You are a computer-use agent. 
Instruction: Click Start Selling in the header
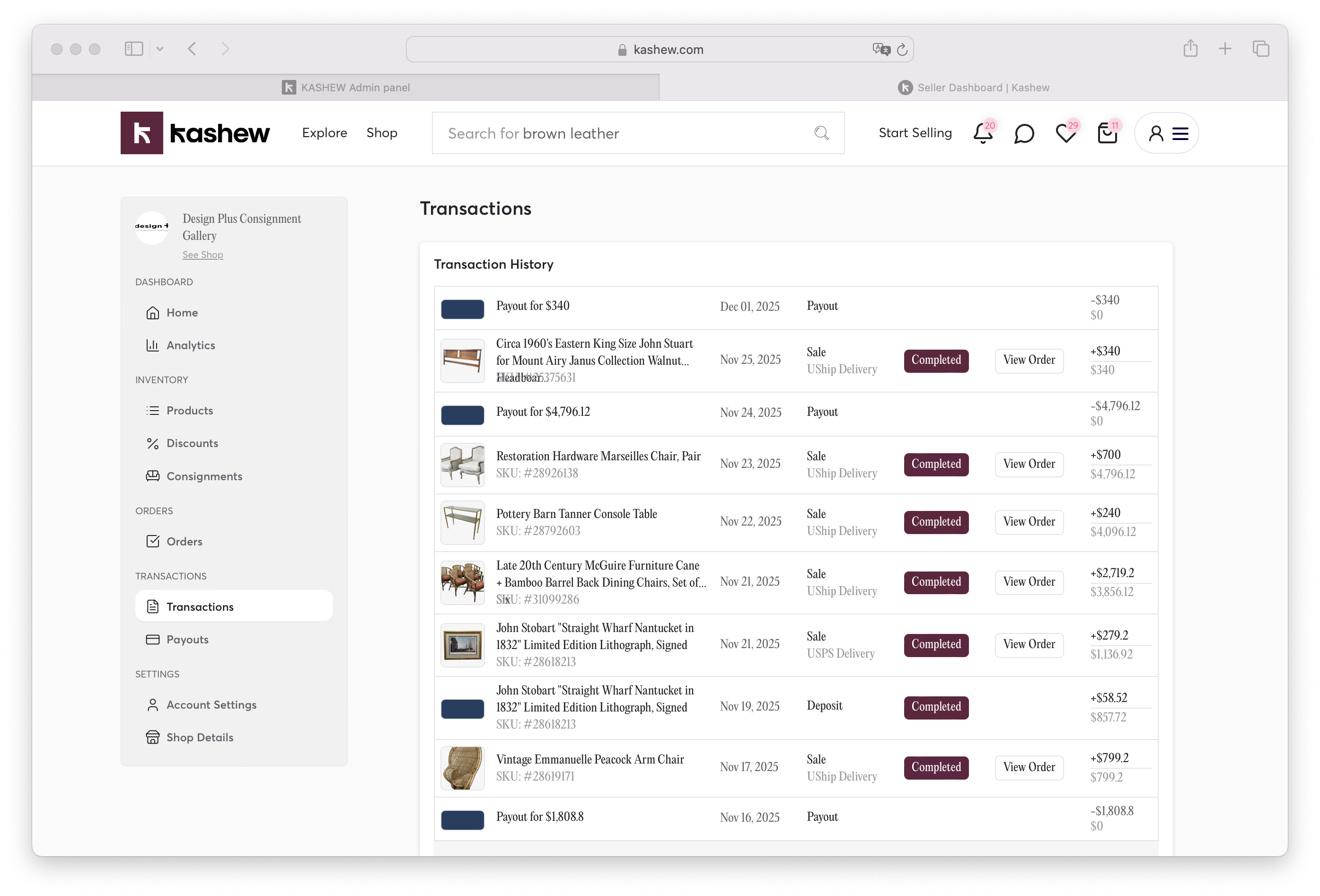click(915, 133)
